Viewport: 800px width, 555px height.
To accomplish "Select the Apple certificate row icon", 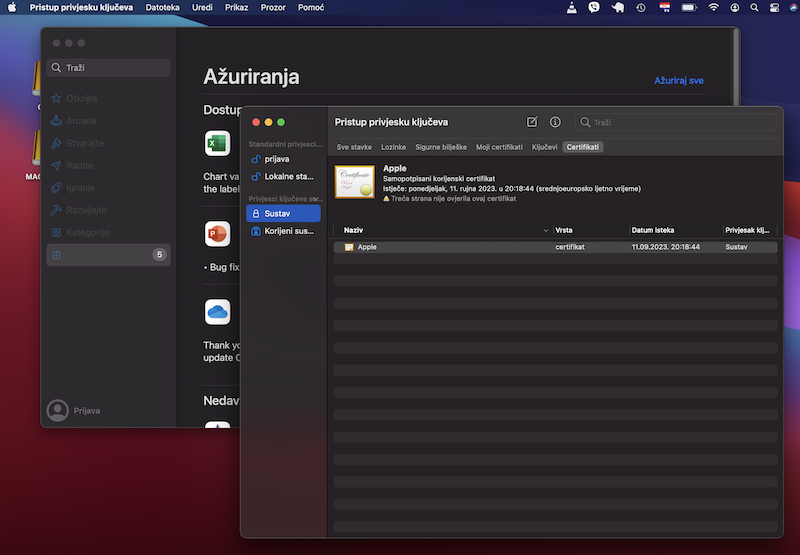I will pos(349,247).
